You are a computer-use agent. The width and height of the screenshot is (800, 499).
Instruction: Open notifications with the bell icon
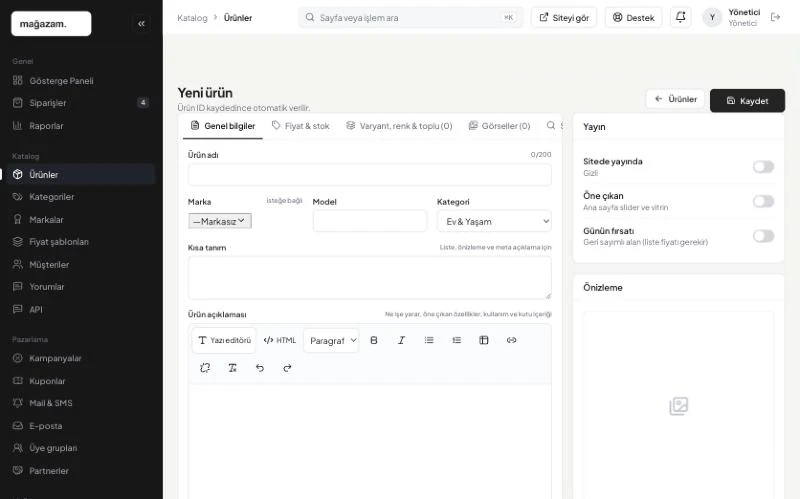tap(680, 17)
